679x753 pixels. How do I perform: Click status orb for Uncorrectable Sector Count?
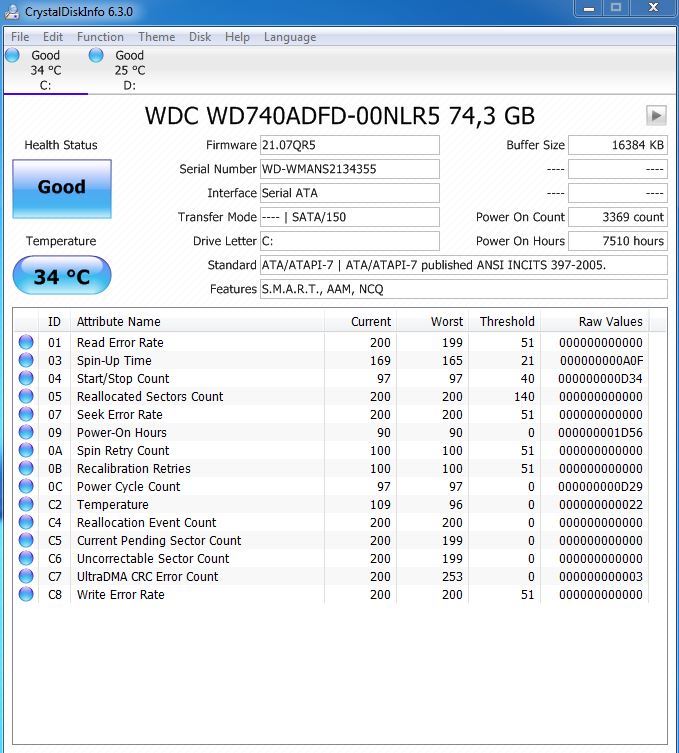26,559
